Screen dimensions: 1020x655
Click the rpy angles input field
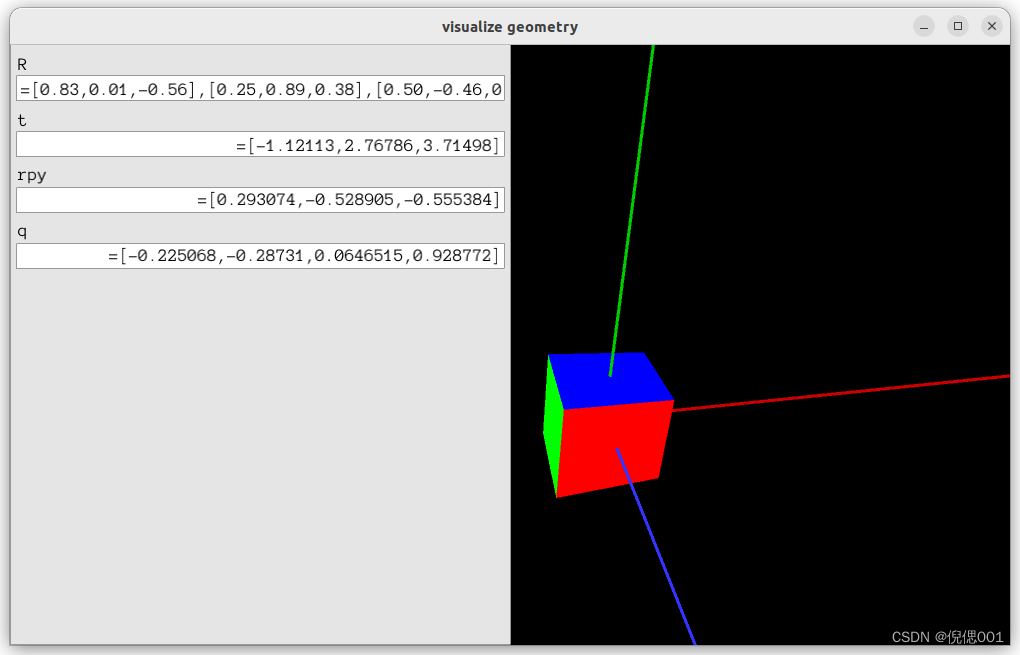point(260,200)
